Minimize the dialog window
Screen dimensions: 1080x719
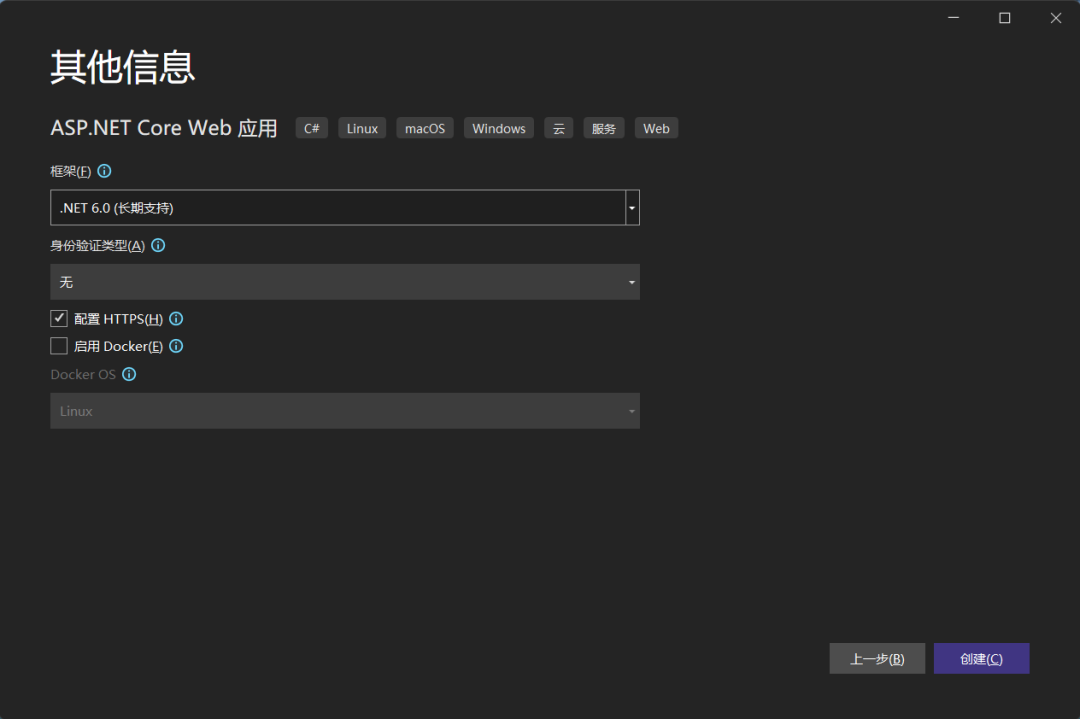click(x=953, y=18)
